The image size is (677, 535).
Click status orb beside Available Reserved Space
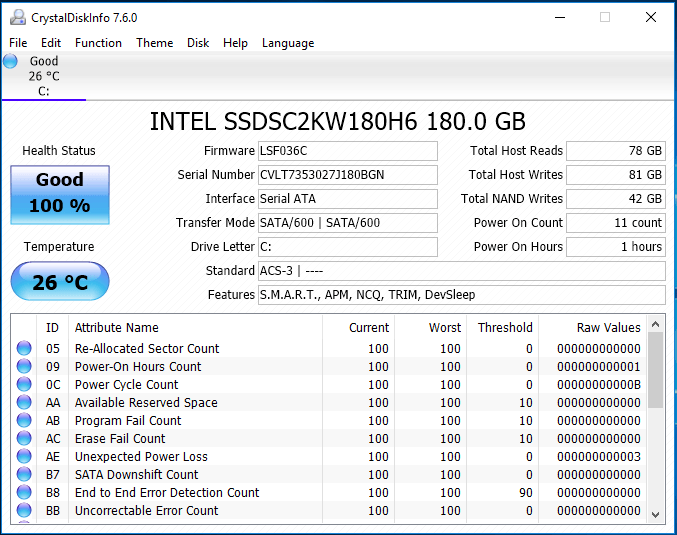point(24,403)
